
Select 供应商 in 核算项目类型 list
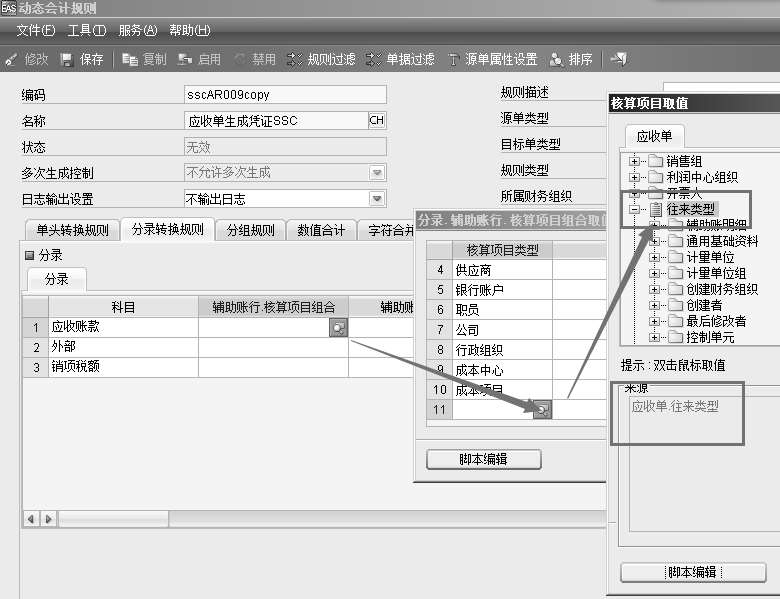(502, 270)
